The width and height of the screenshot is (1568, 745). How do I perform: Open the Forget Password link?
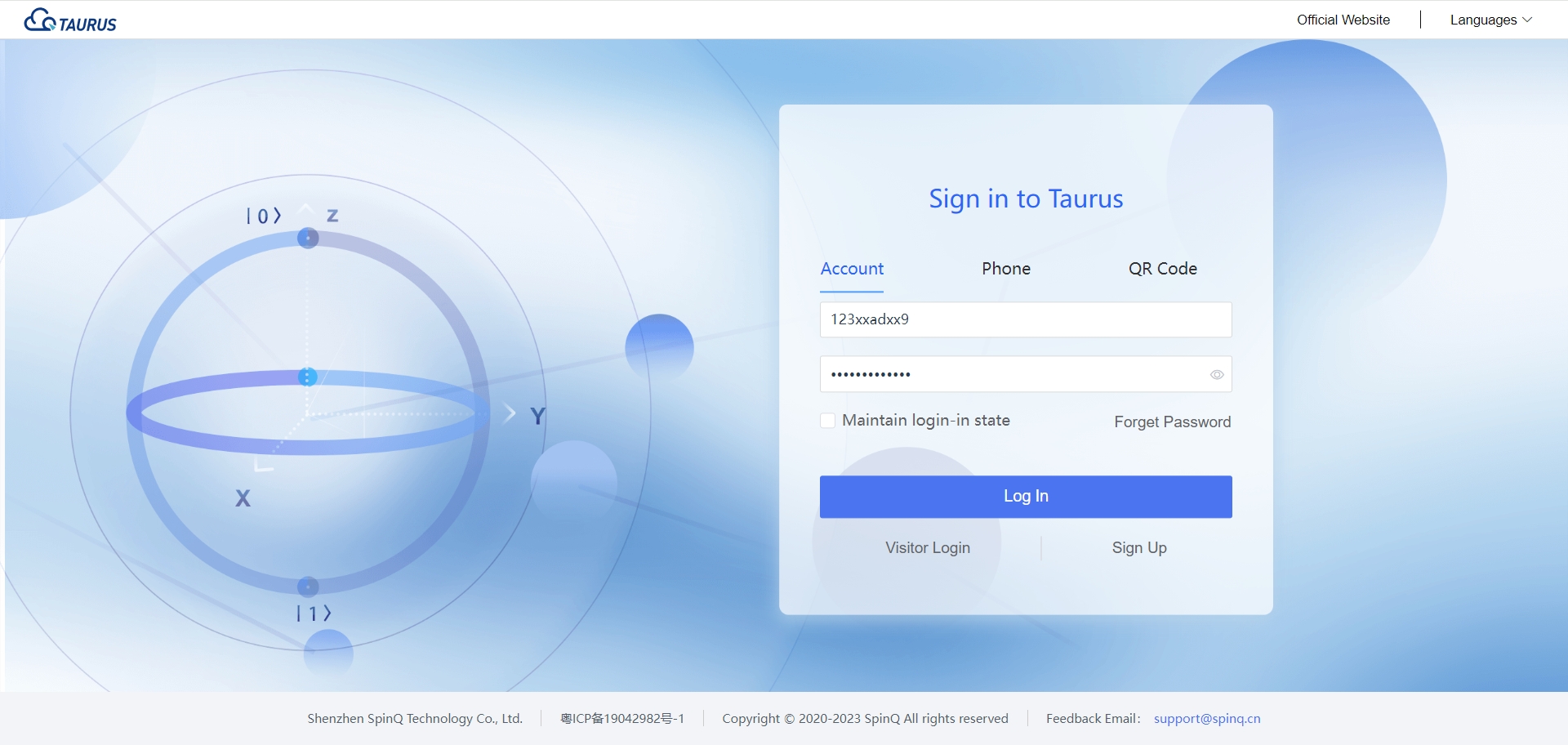1172,422
